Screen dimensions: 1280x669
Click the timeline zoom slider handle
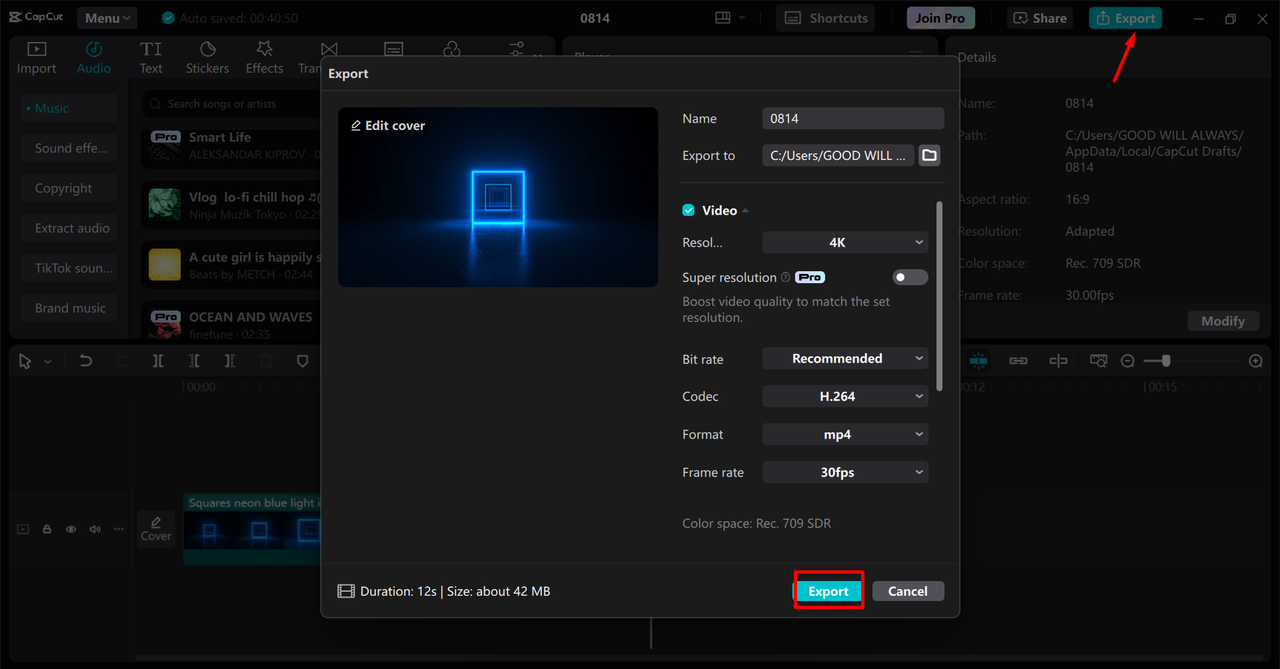[1166, 361]
